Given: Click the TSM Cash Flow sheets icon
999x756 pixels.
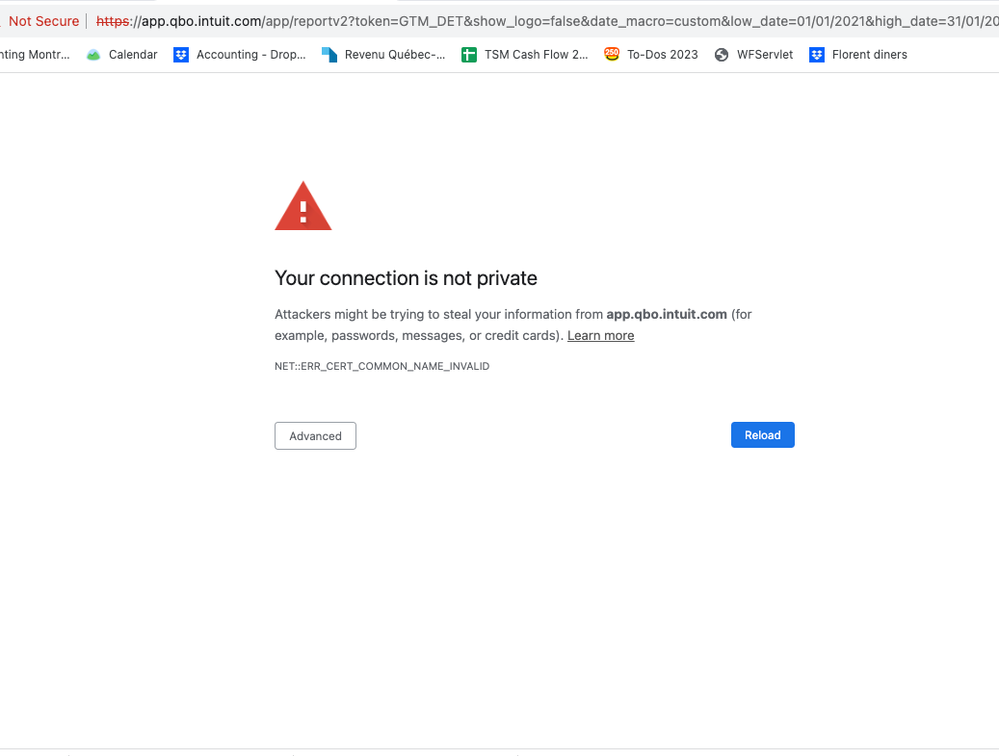Looking at the screenshot, I should (x=469, y=55).
